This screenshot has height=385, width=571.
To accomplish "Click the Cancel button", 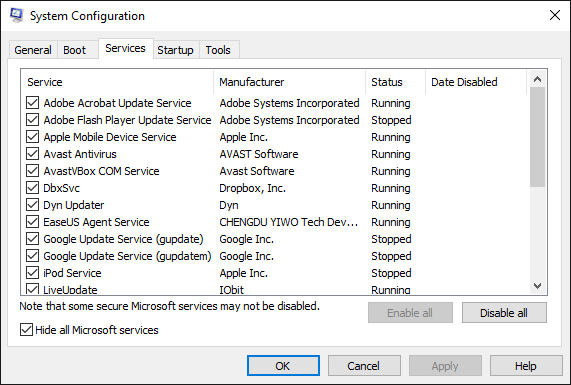I will tap(364, 366).
